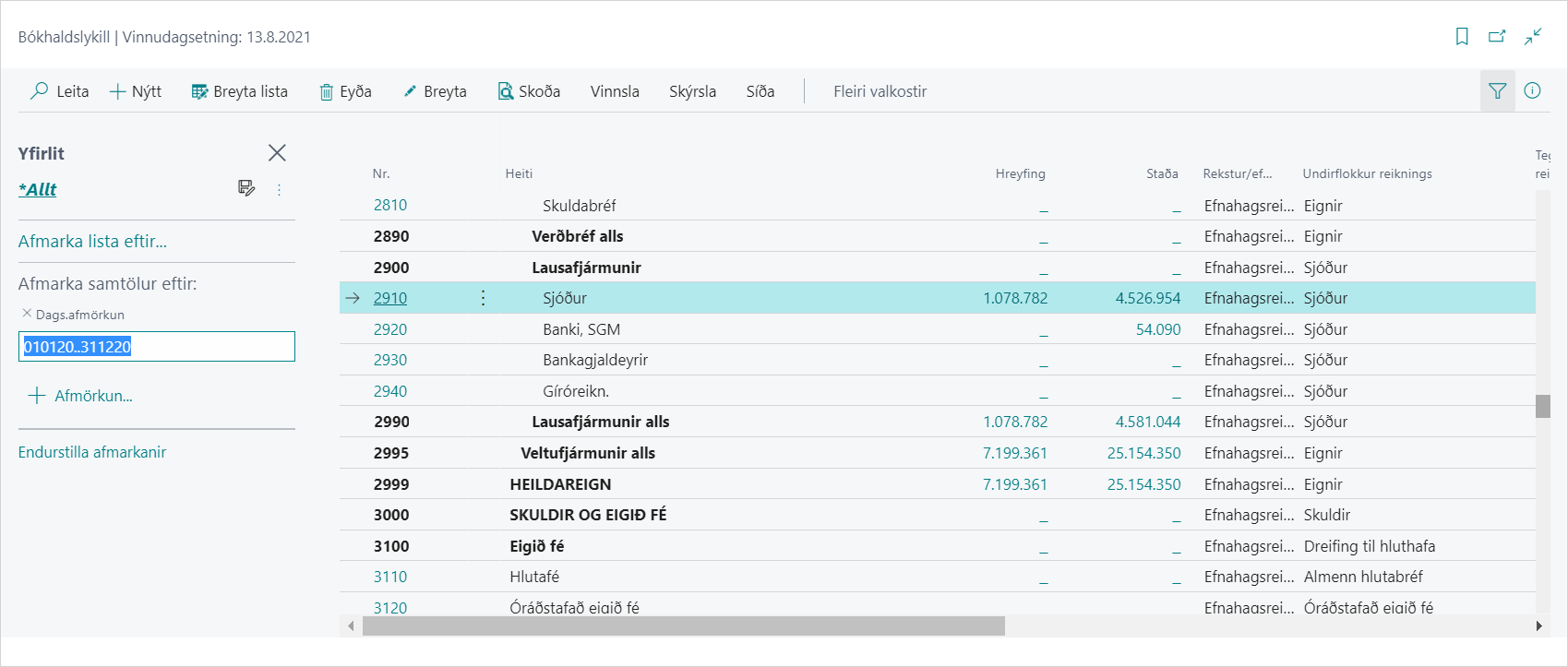Save the *Allt view icon
1568x667 pixels.
246,188
